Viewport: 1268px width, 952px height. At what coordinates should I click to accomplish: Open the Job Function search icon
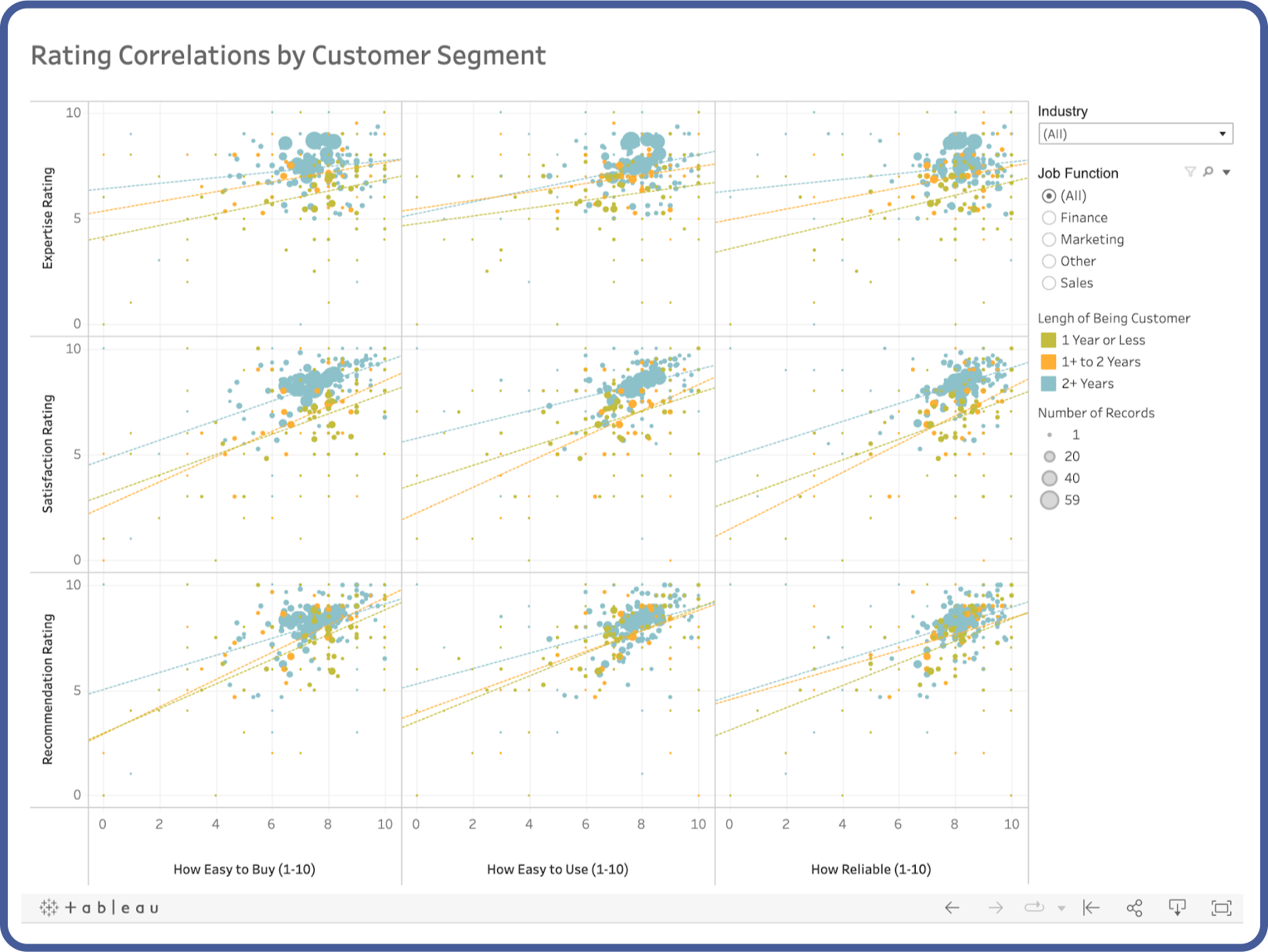pyautogui.click(x=1208, y=171)
